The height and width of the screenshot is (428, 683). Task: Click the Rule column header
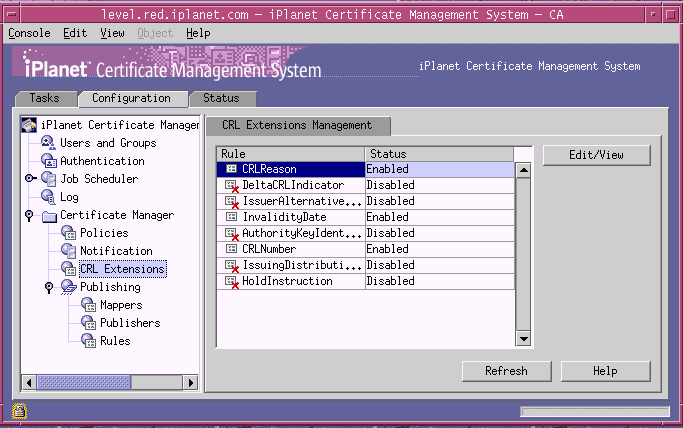tap(291, 154)
